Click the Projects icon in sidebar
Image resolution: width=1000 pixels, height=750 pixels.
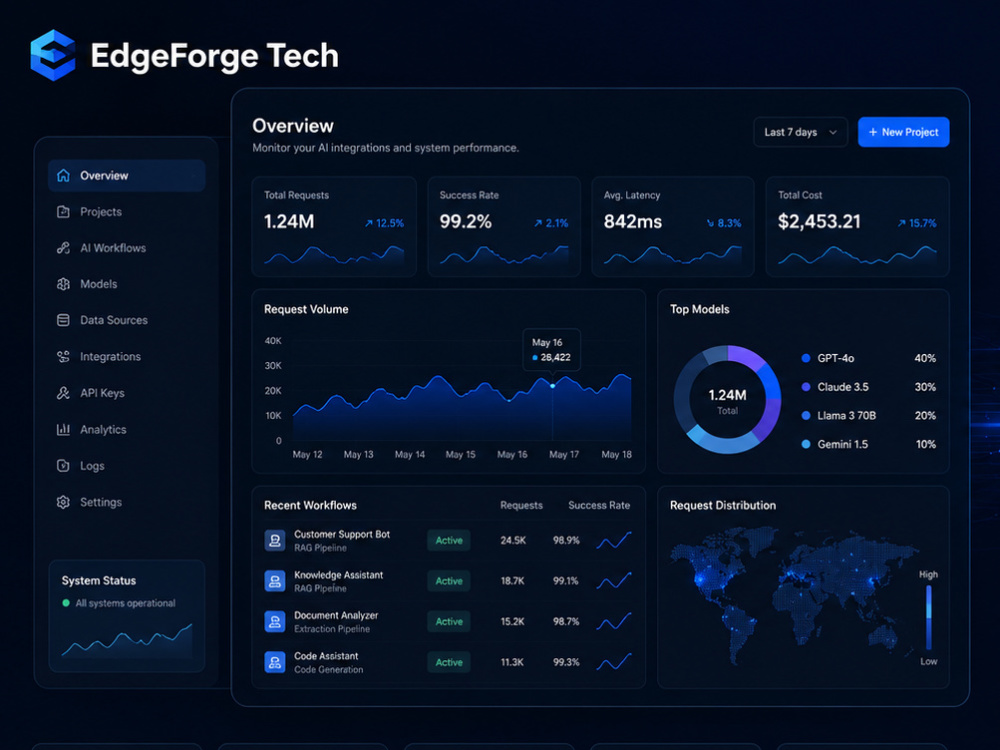[63, 212]
